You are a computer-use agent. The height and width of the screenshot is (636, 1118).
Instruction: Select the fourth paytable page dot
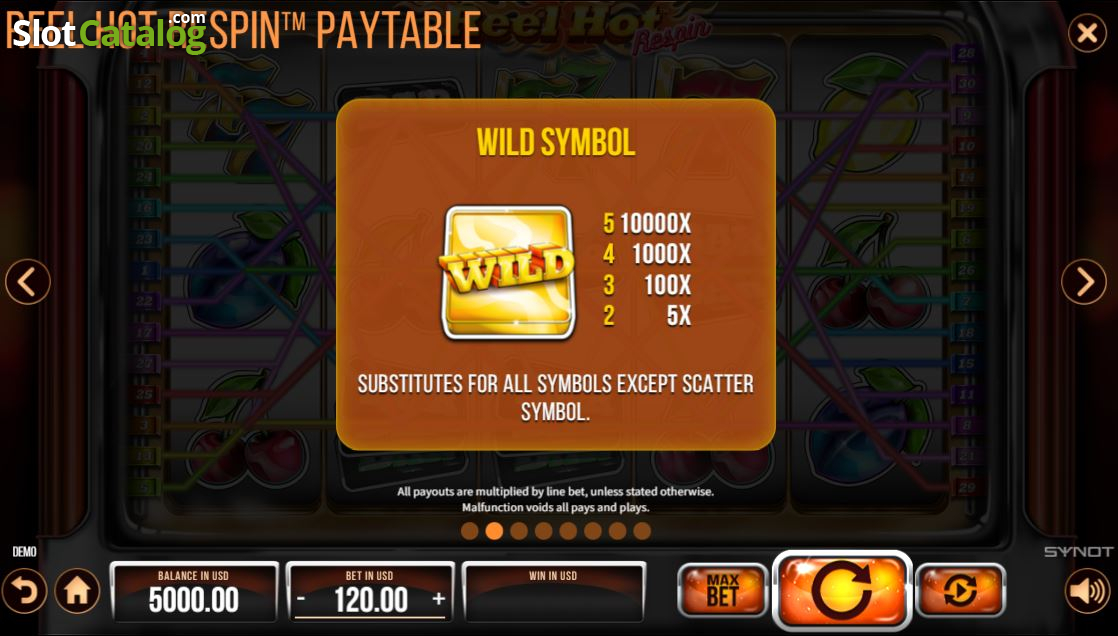(543, 530)
